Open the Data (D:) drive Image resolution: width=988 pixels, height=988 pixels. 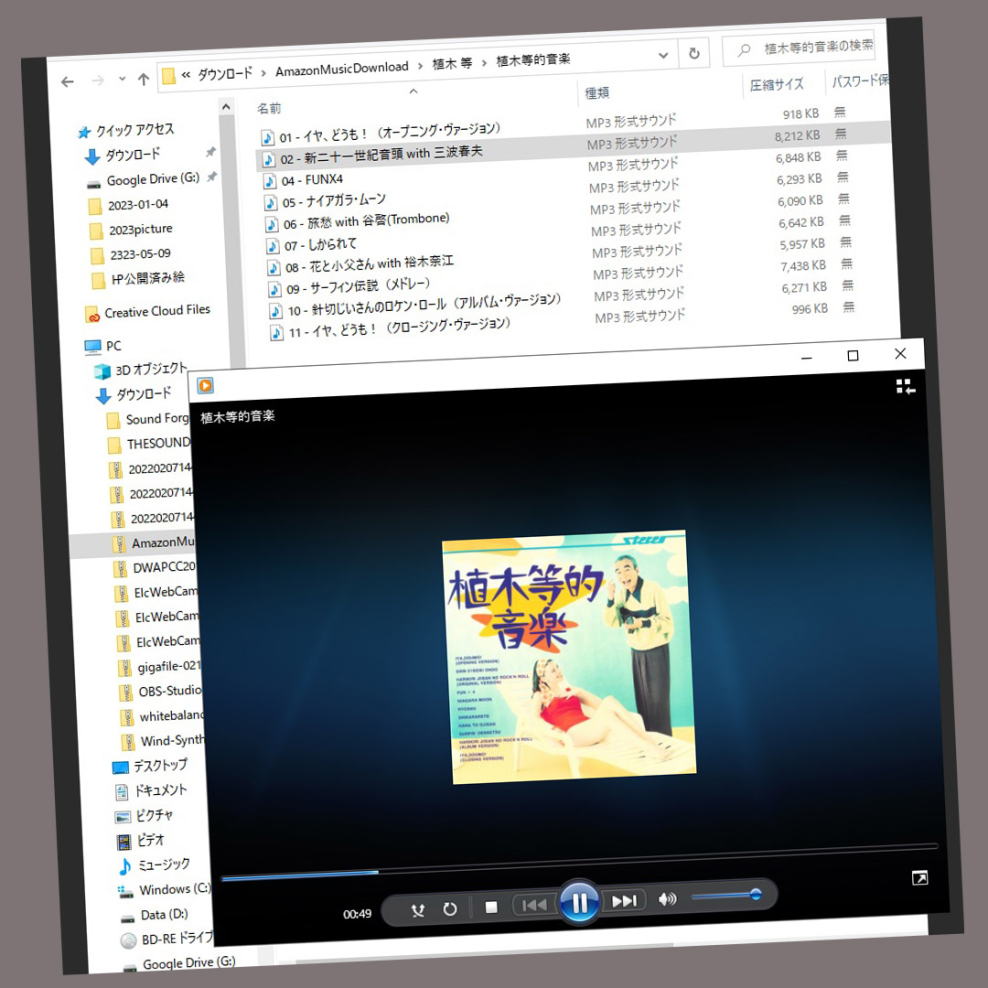pos(154,916)
